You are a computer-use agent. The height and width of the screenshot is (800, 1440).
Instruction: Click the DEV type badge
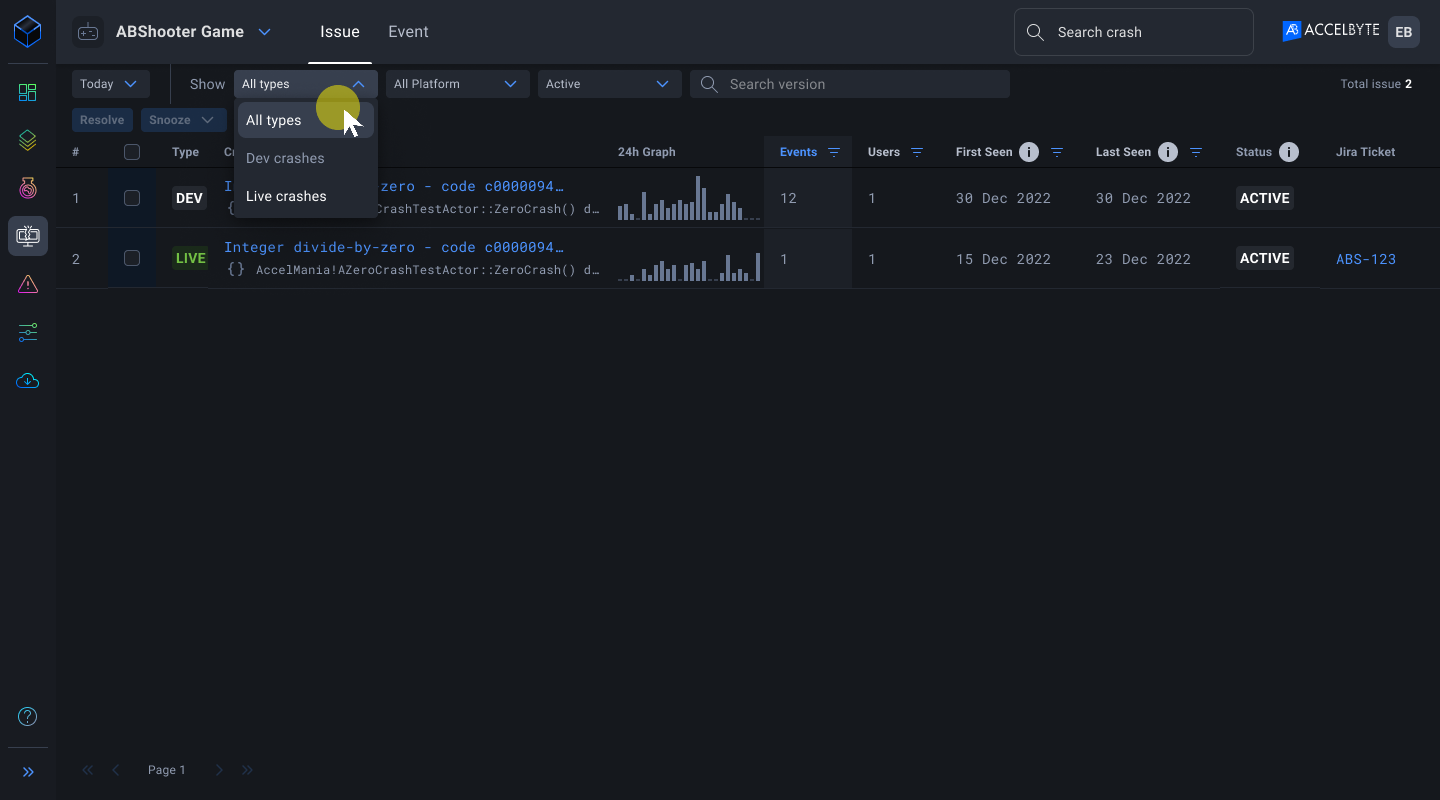pyautogui.click(x=189, y=198)
